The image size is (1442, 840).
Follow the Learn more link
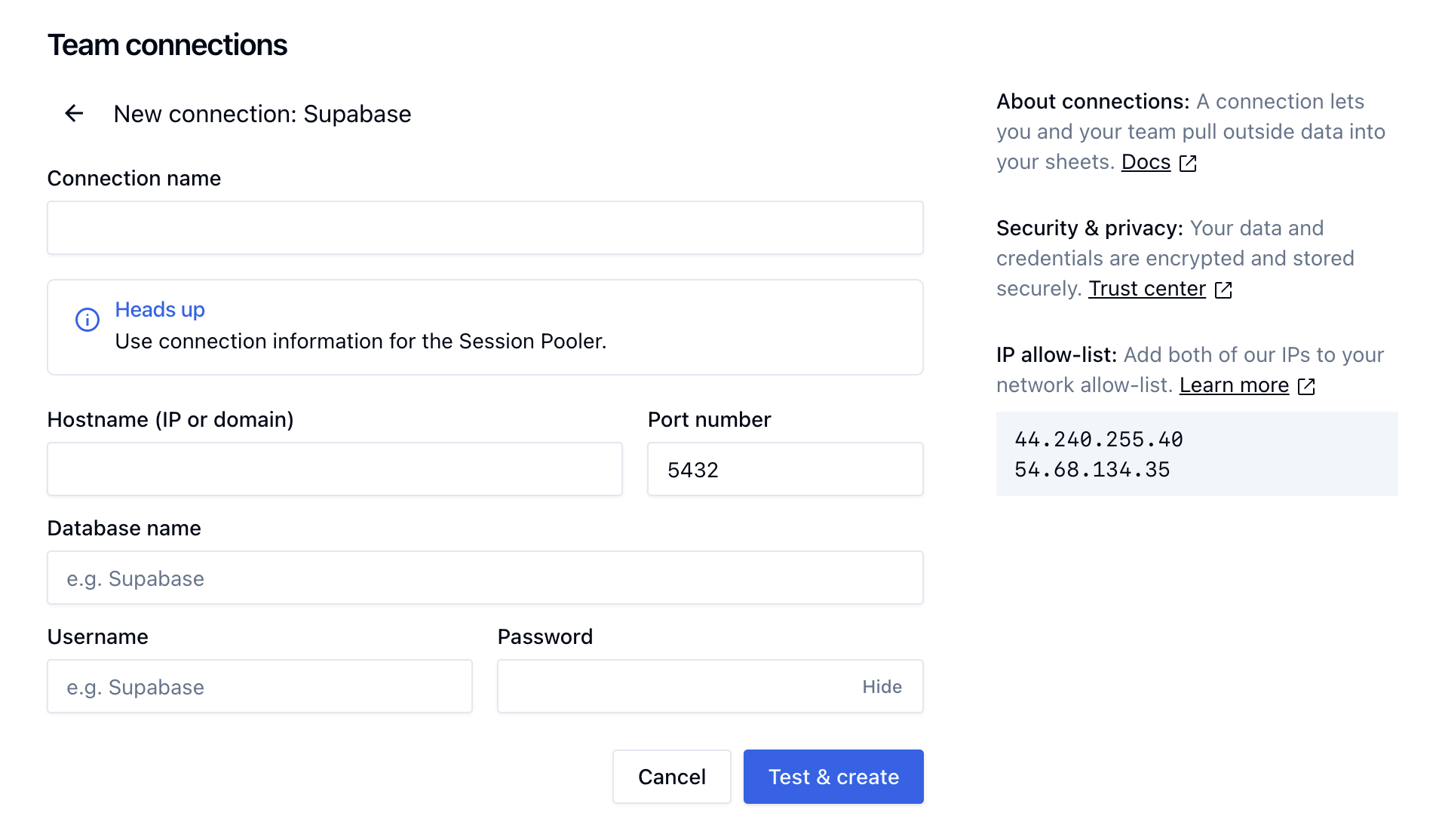[x=1234, y=385]
